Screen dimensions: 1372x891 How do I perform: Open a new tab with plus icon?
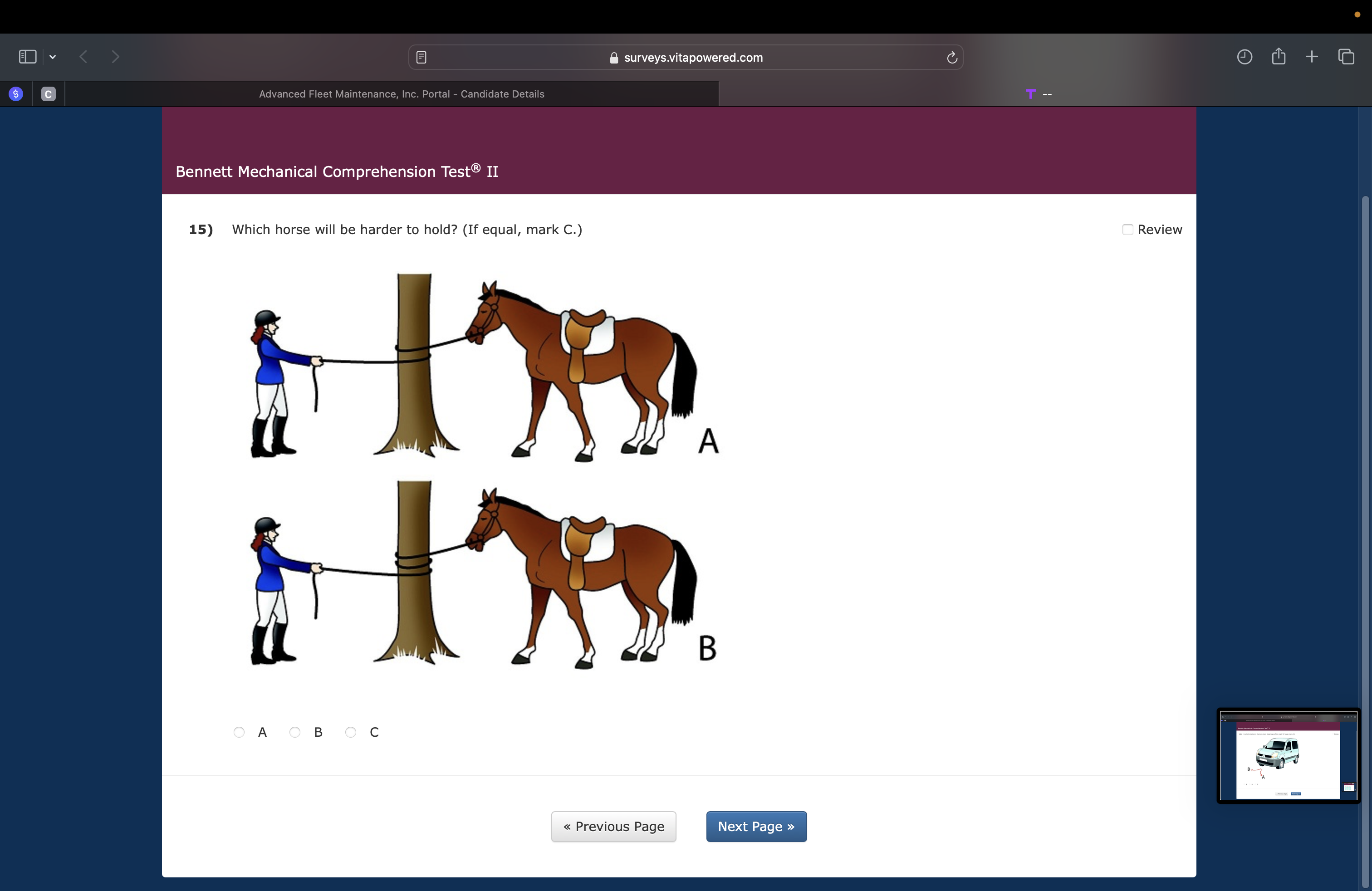coord(1312,56)
